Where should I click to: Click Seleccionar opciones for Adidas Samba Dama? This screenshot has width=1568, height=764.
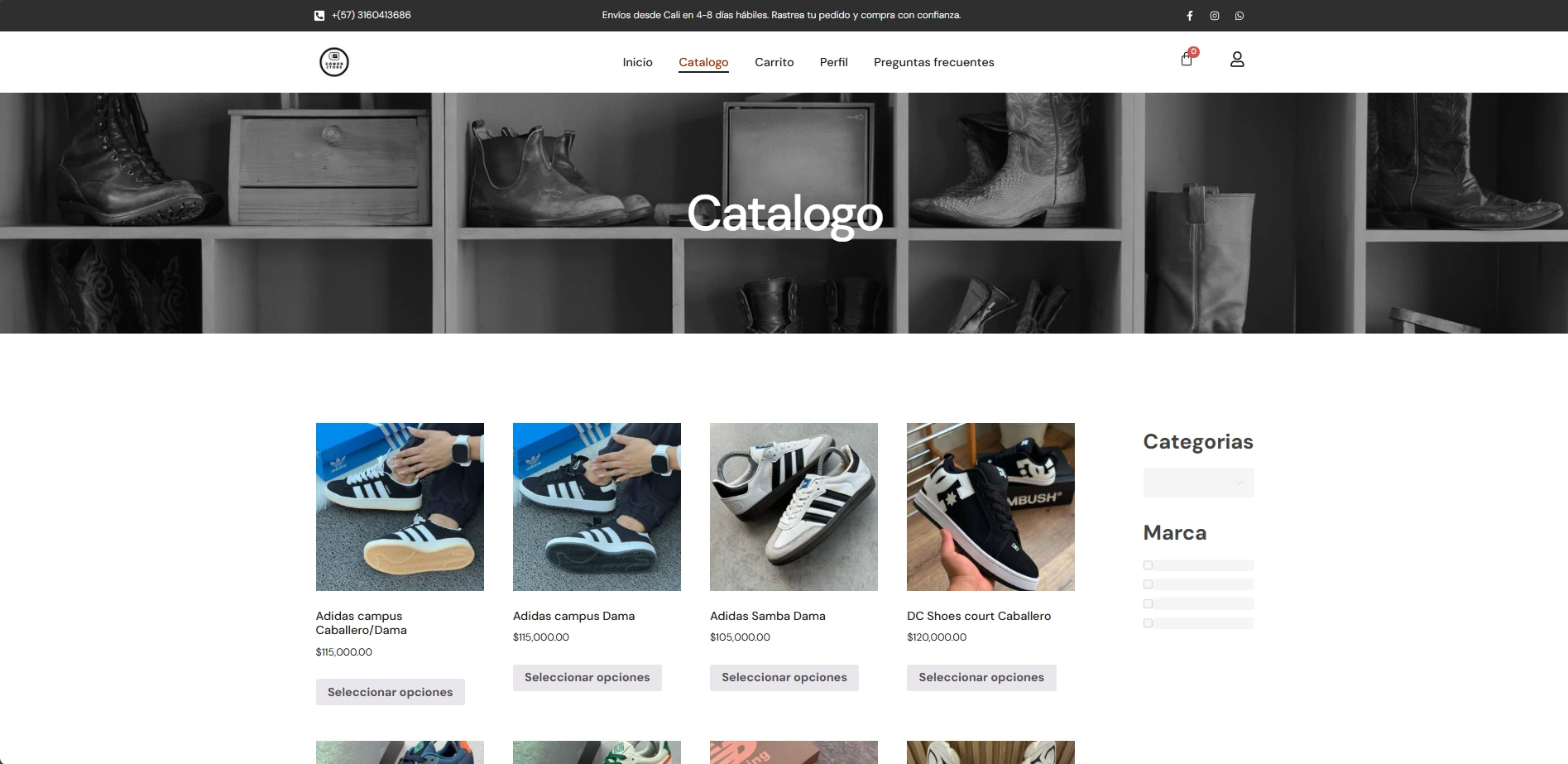coord(784,677)
